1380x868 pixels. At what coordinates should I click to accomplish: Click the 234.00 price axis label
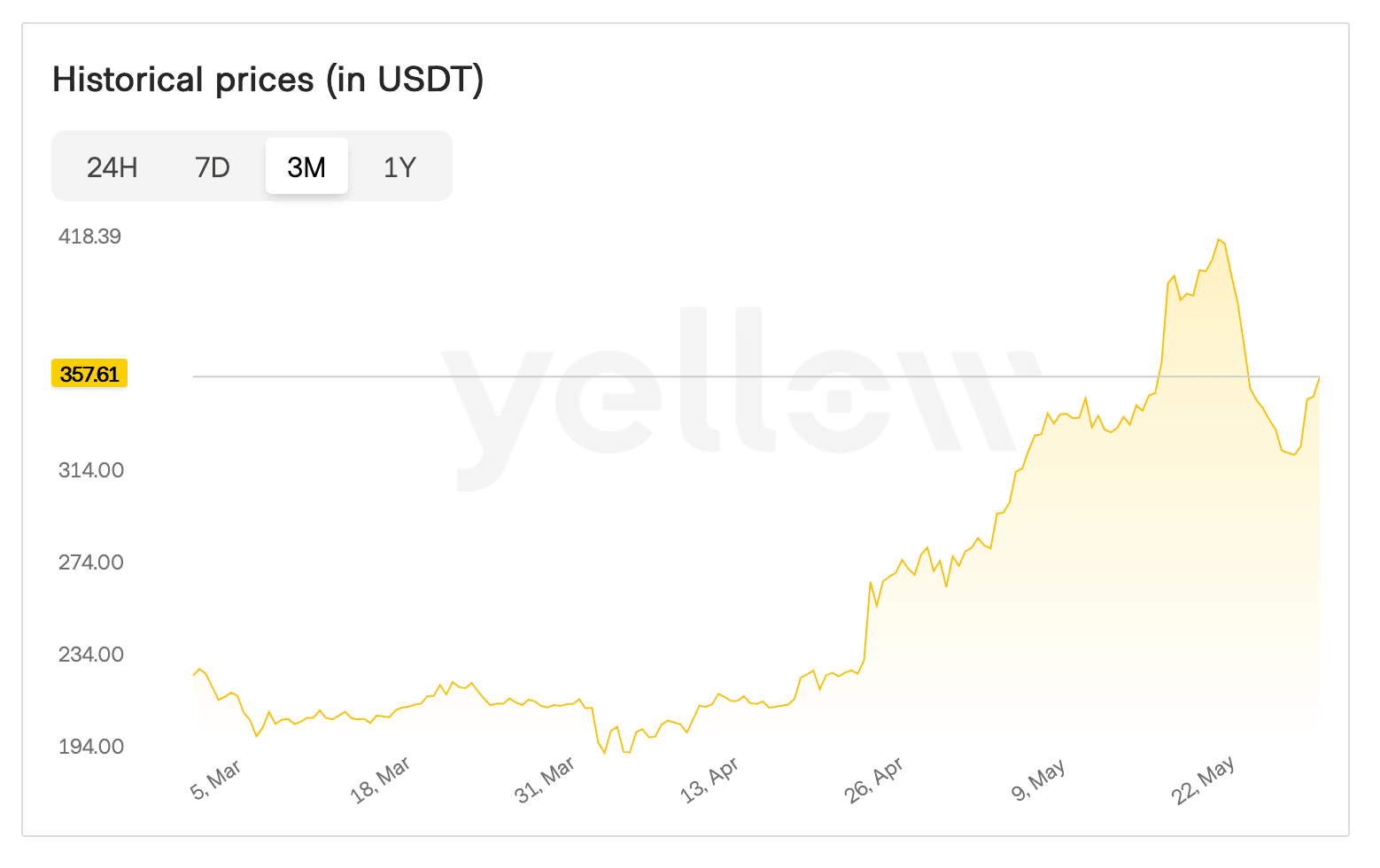(x=89, y=655)
